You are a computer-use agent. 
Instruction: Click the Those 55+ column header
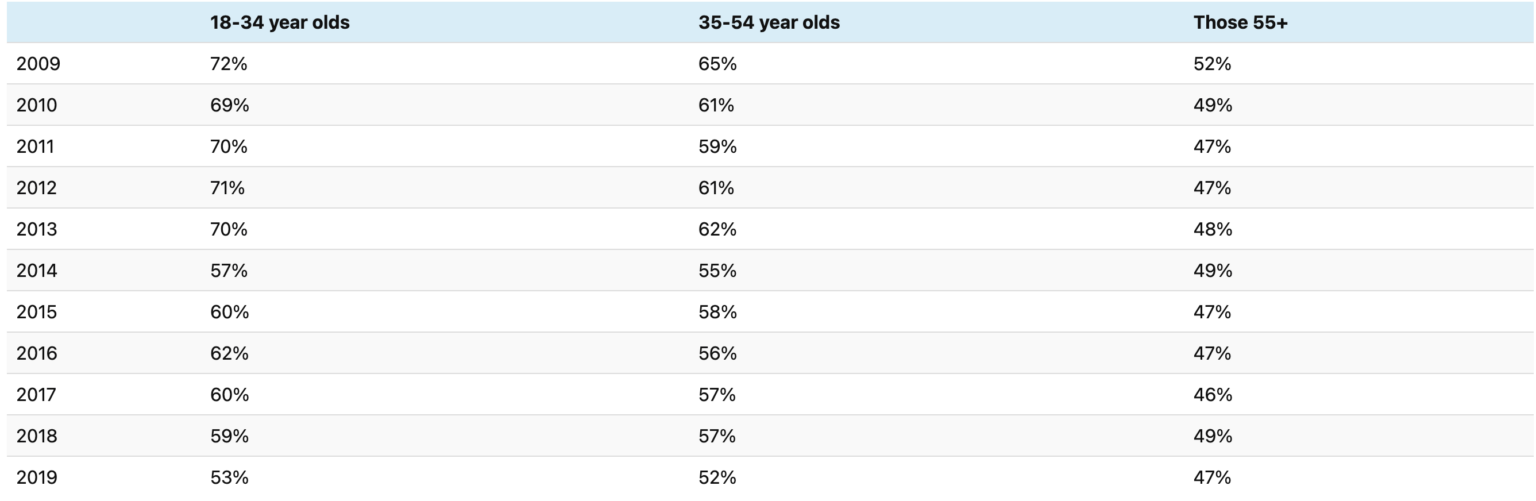(x=1240, y=22)
